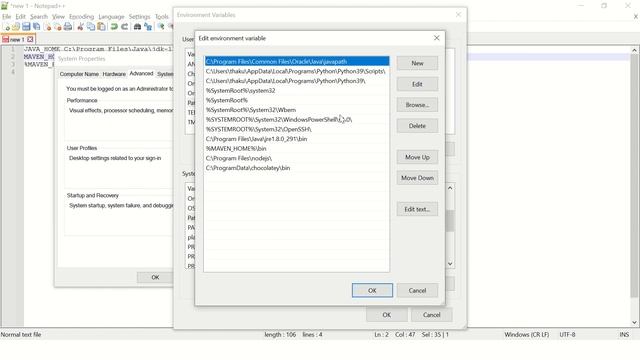Open the File menu in Notepad++
This screenshot has width=640, height=360.
click(7, 17)
